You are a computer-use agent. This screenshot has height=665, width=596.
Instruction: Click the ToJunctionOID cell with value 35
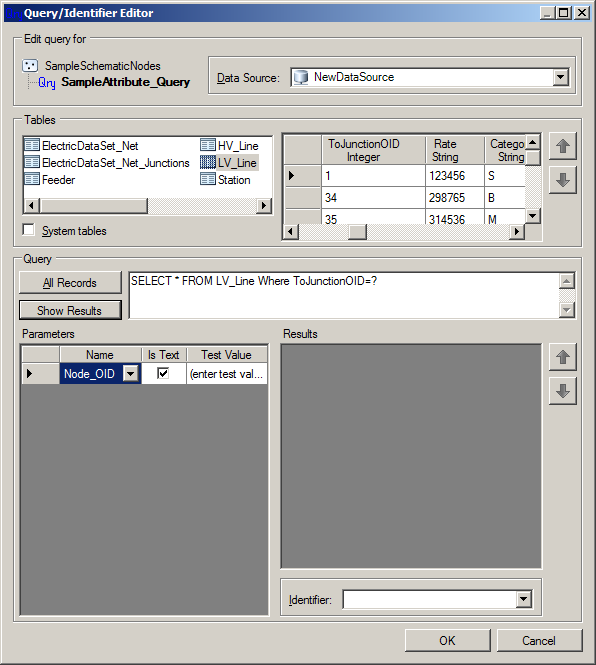click(x=373, y=217)
